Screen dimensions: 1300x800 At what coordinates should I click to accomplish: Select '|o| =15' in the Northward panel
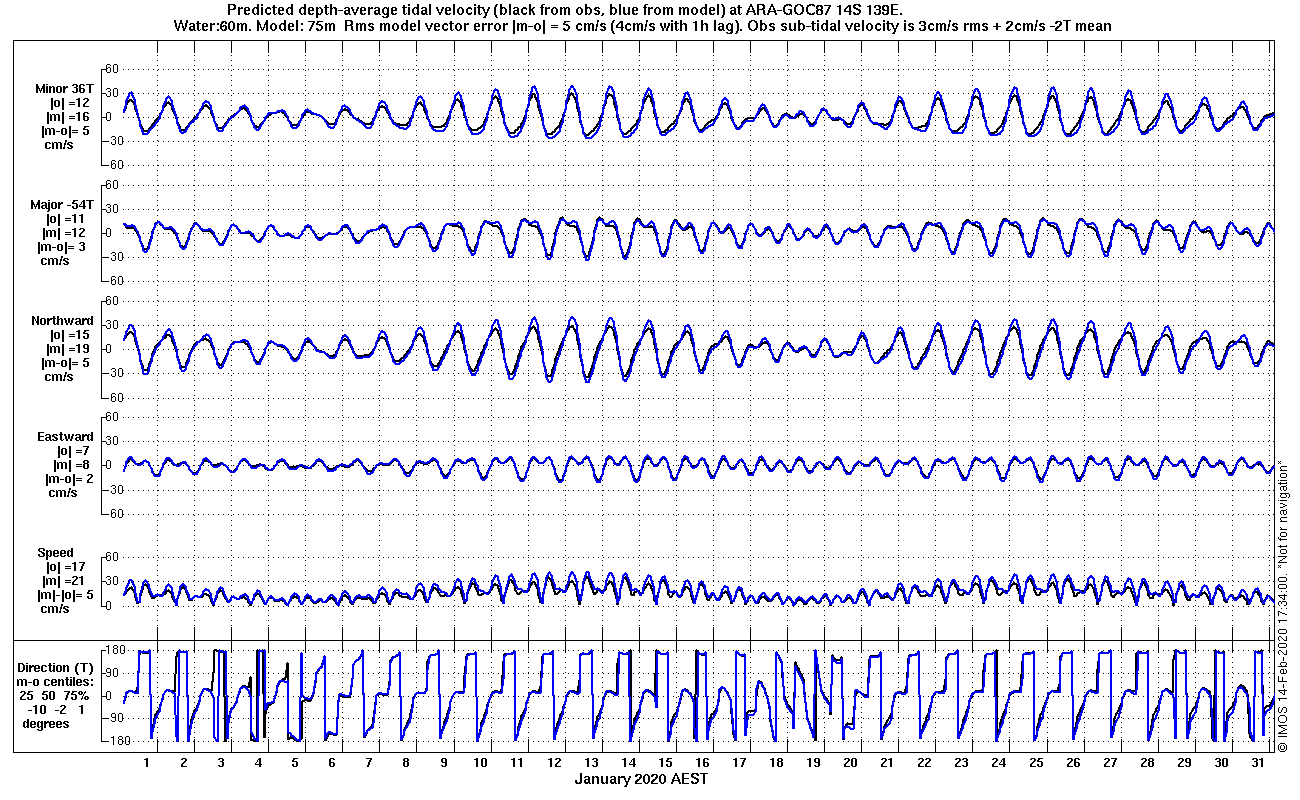(70, 334)
